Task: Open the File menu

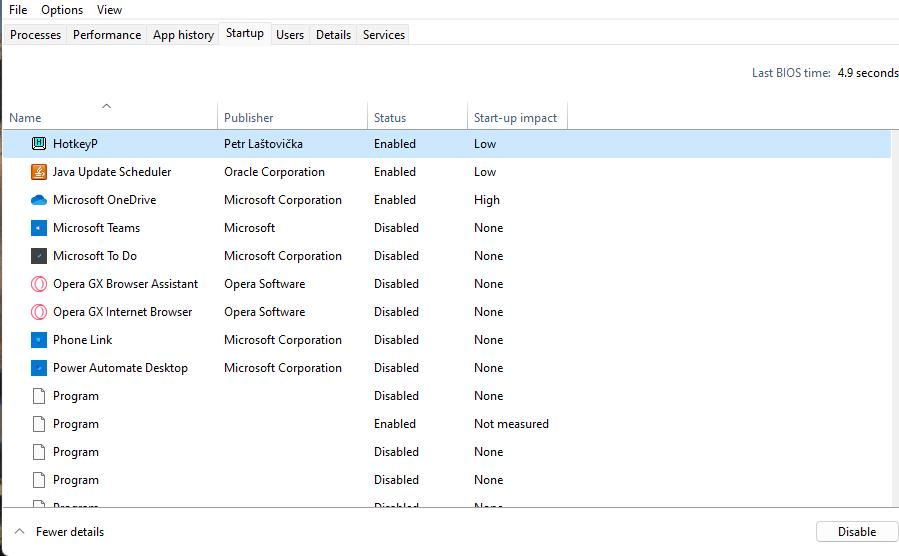Action: coord(18,10)
